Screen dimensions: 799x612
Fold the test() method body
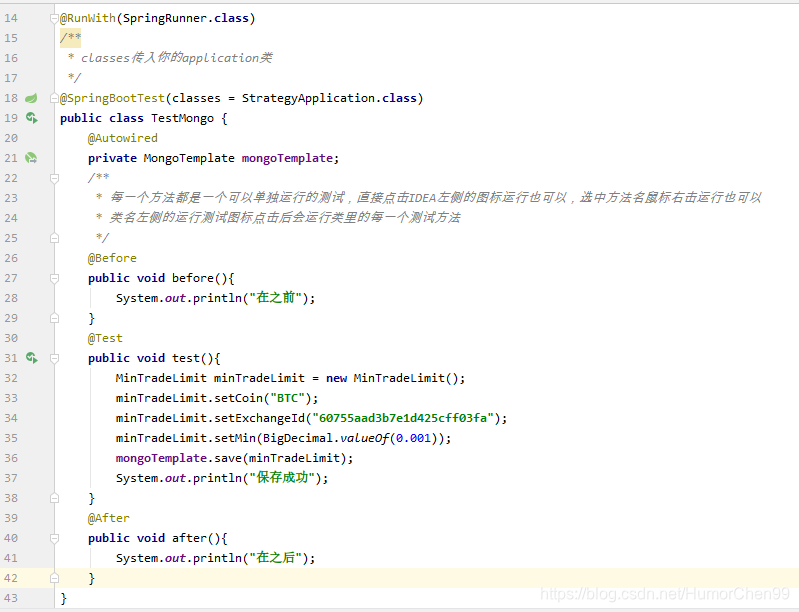click(54, 358)
